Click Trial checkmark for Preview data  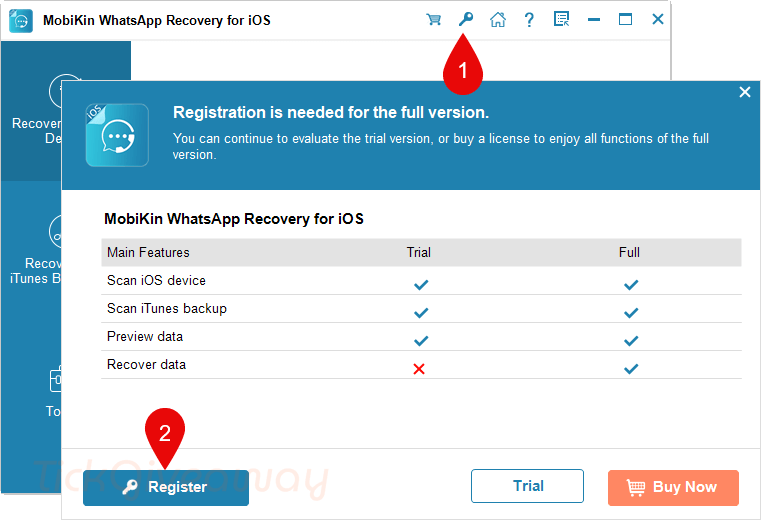pos(421,341)
